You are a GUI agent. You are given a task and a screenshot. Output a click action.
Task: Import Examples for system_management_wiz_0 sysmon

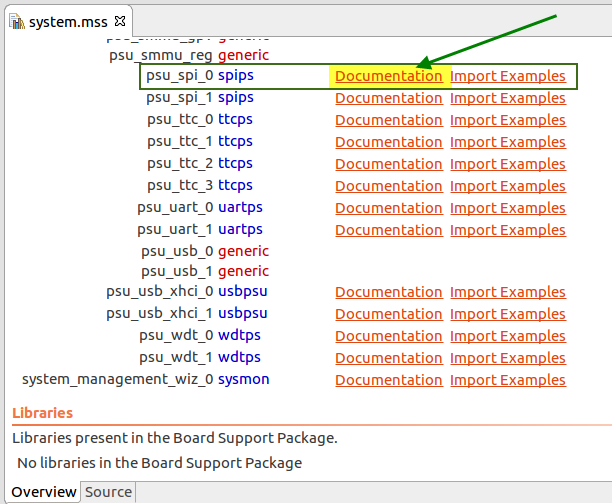[508, 380]
